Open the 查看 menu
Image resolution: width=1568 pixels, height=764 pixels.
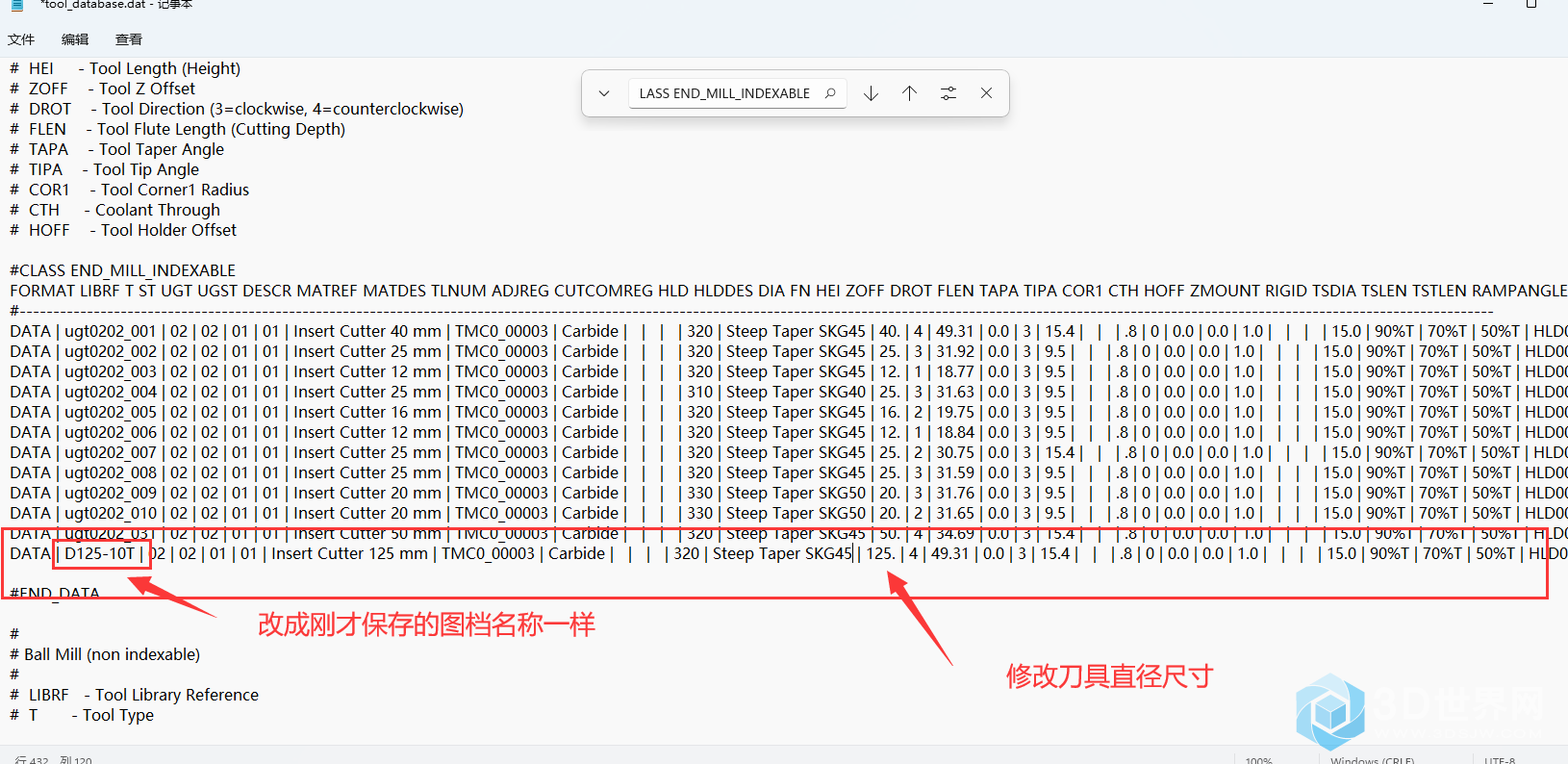click(x=129, y=39)
